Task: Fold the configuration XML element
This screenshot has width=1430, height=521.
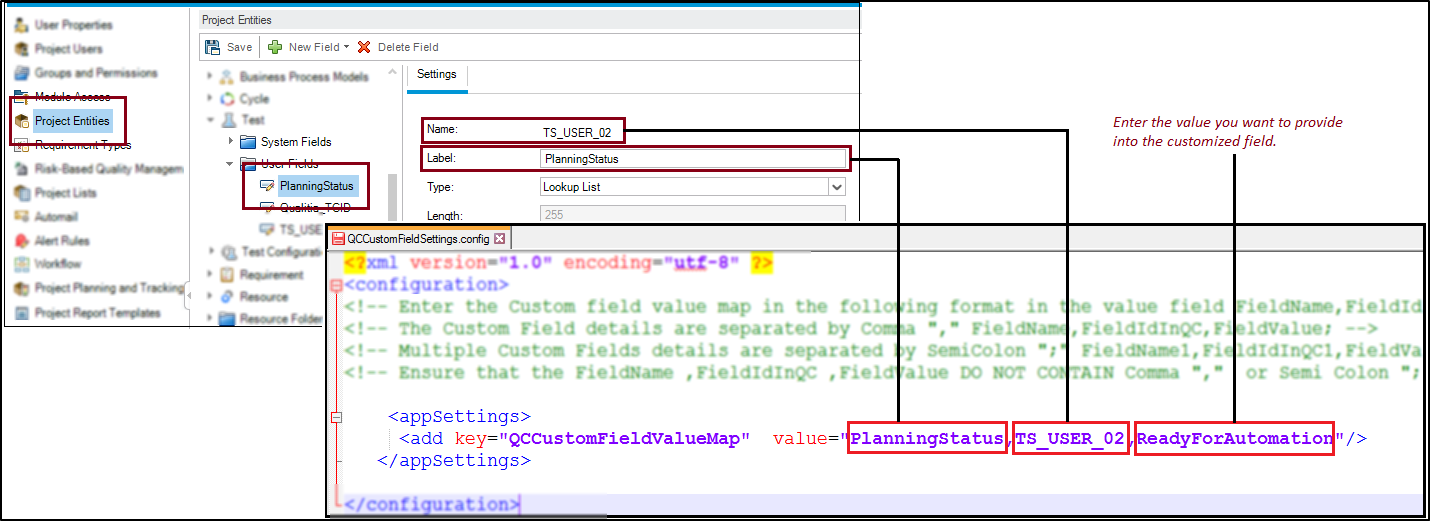Action: [x=336, y=285]
